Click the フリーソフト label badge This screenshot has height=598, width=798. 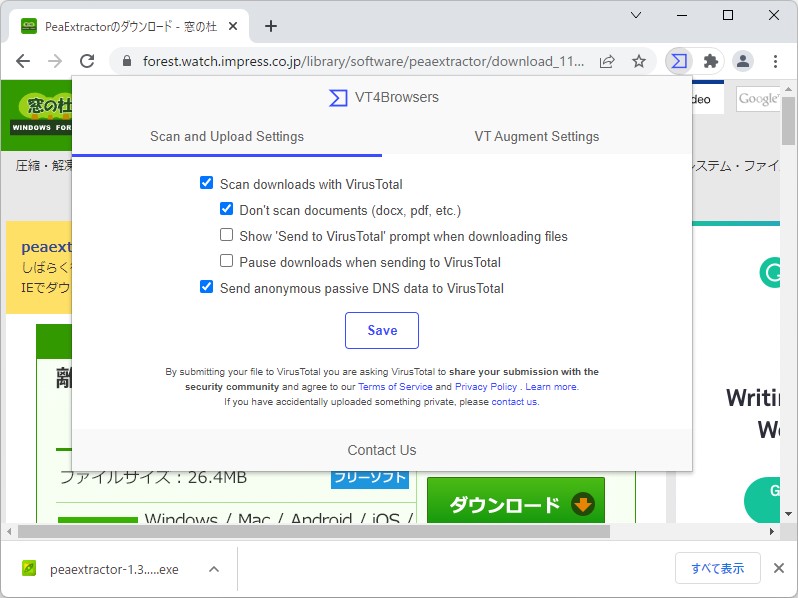coord(370,478)
